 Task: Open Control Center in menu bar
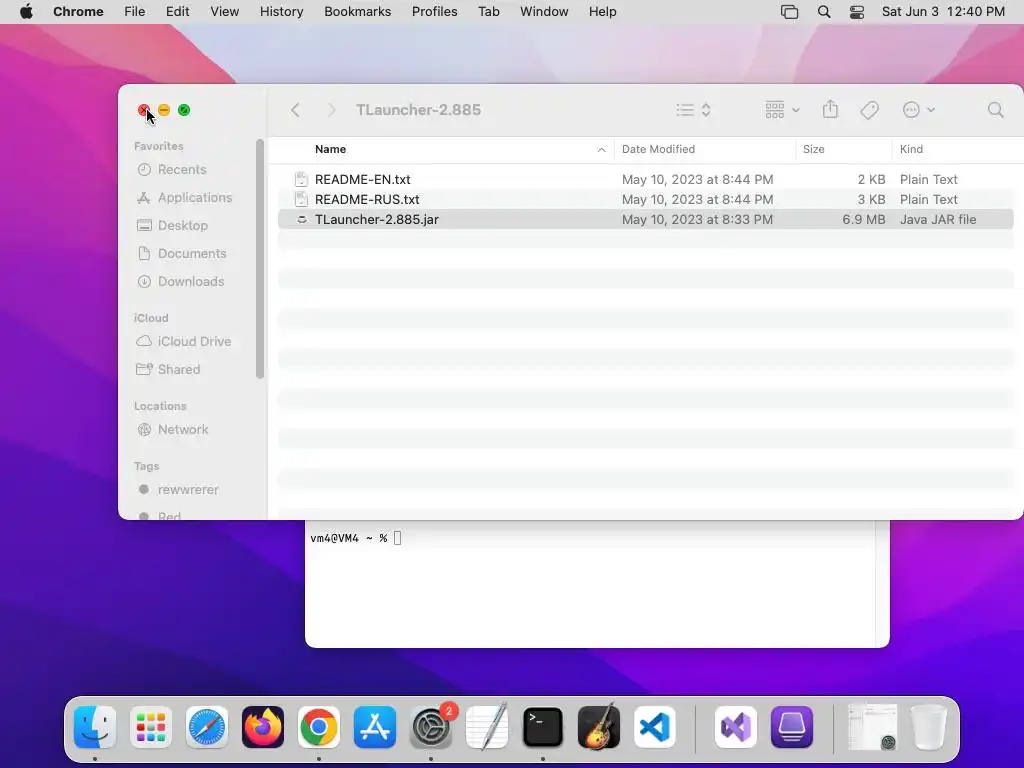tap(857, 12)
